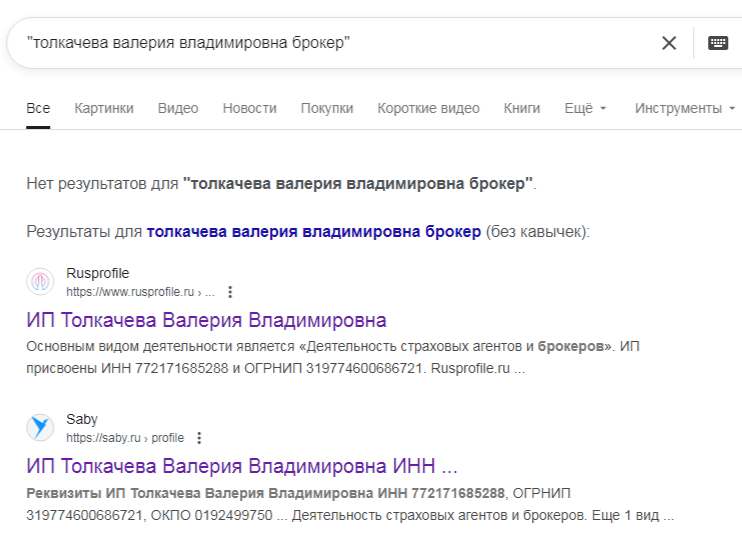Screen dimensions: 742x542
Task: Expand the Инструменты dropdown
Action: (x=685, y=108)
